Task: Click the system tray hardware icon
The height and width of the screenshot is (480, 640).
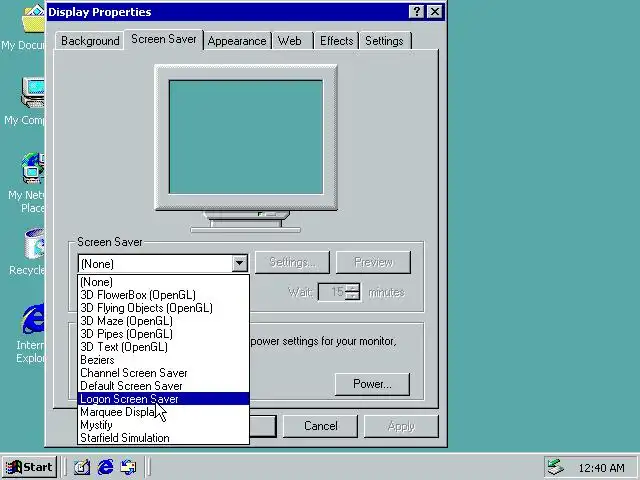Action: [556, 467]
